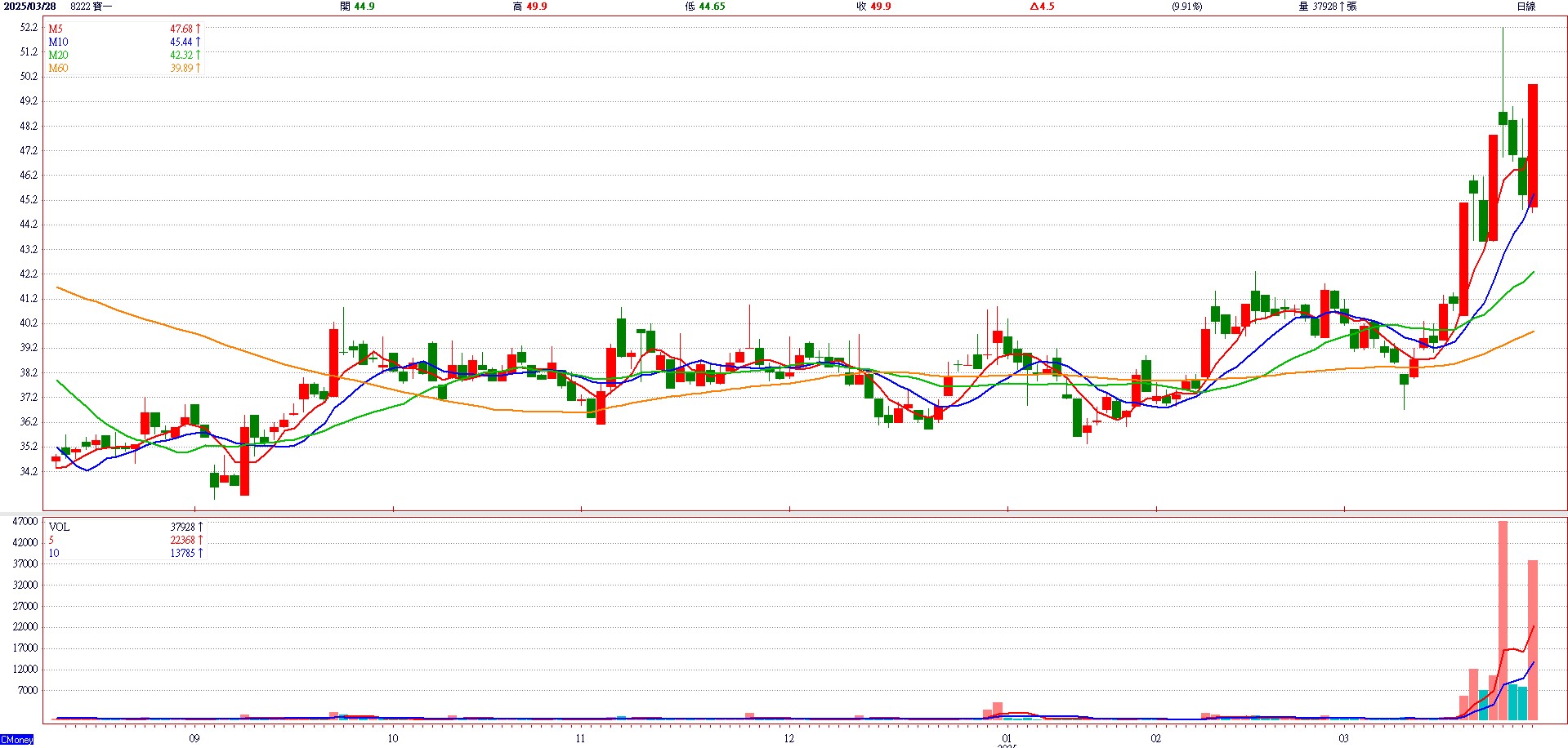Click the 10 month marker on the time axis
Image resolution: width=1568 pixels, height=748 pixels.
coord(393,738)
